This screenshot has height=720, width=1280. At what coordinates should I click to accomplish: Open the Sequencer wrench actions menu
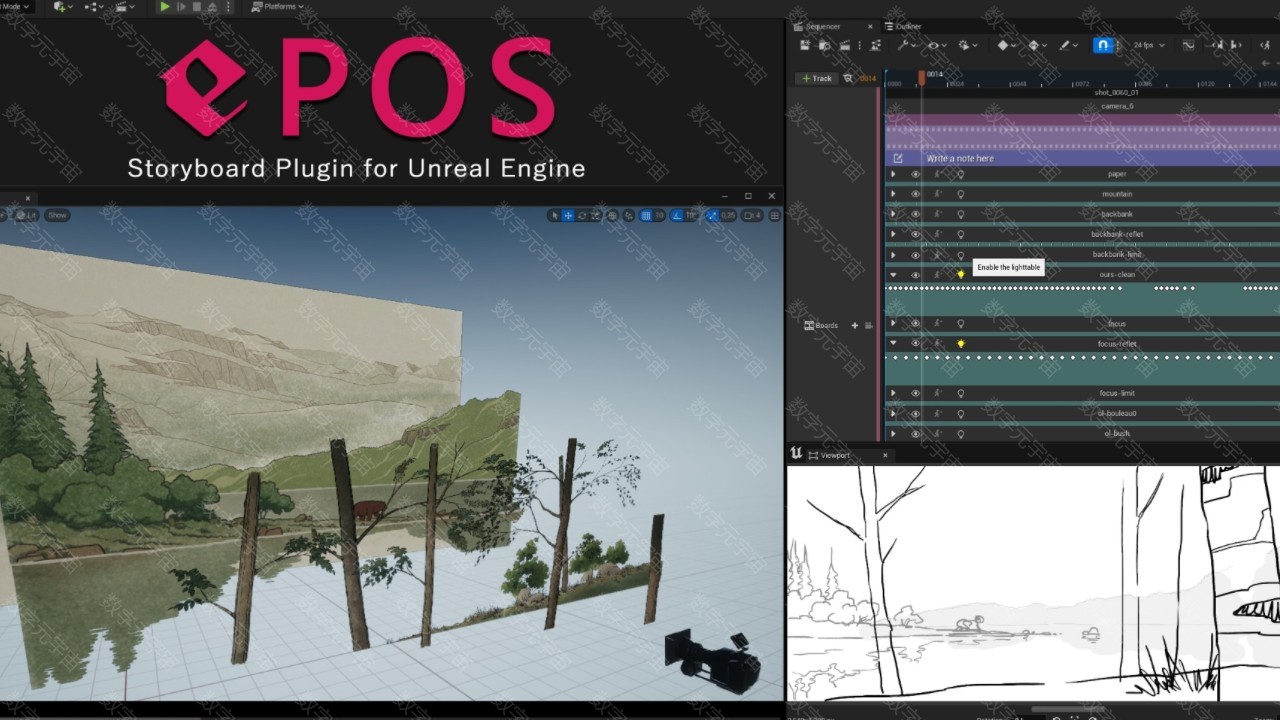[906, 45]
